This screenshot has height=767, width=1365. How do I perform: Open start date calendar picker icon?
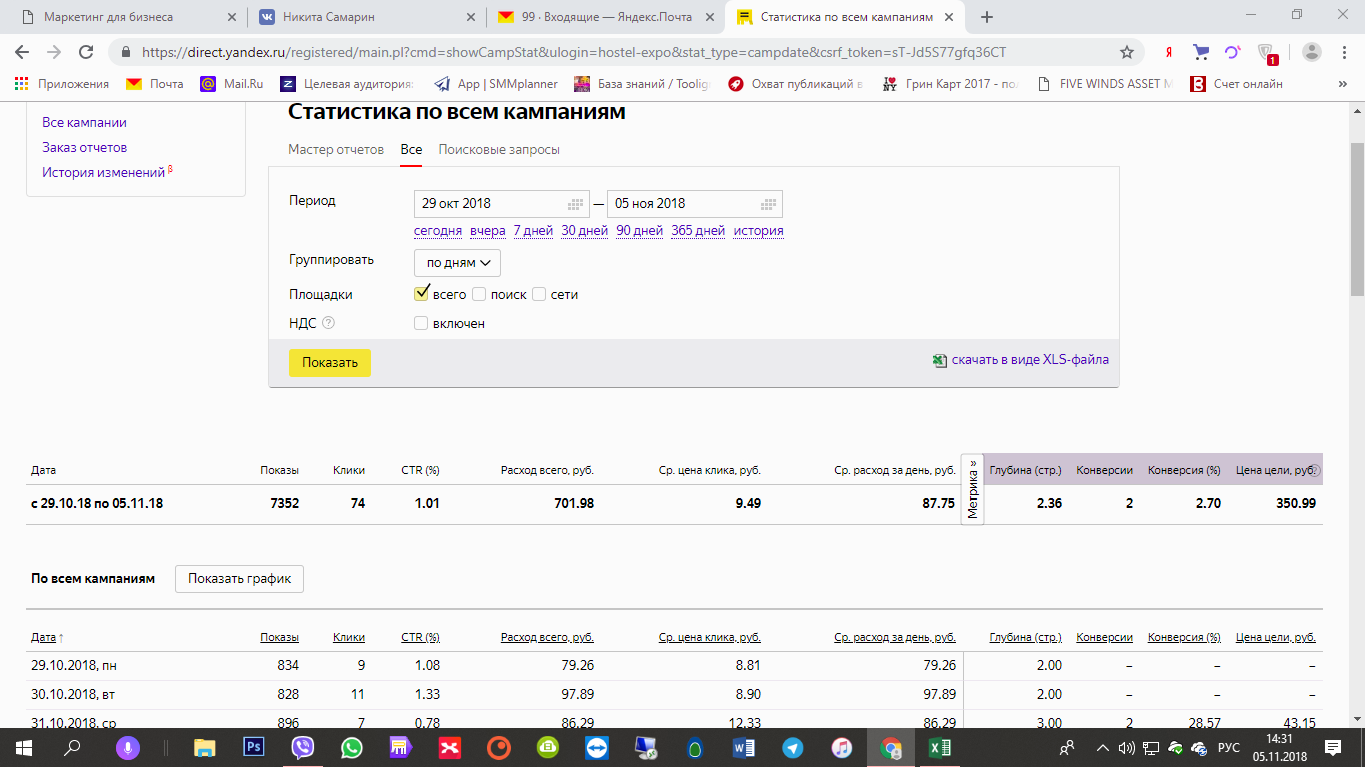[576, 204]
